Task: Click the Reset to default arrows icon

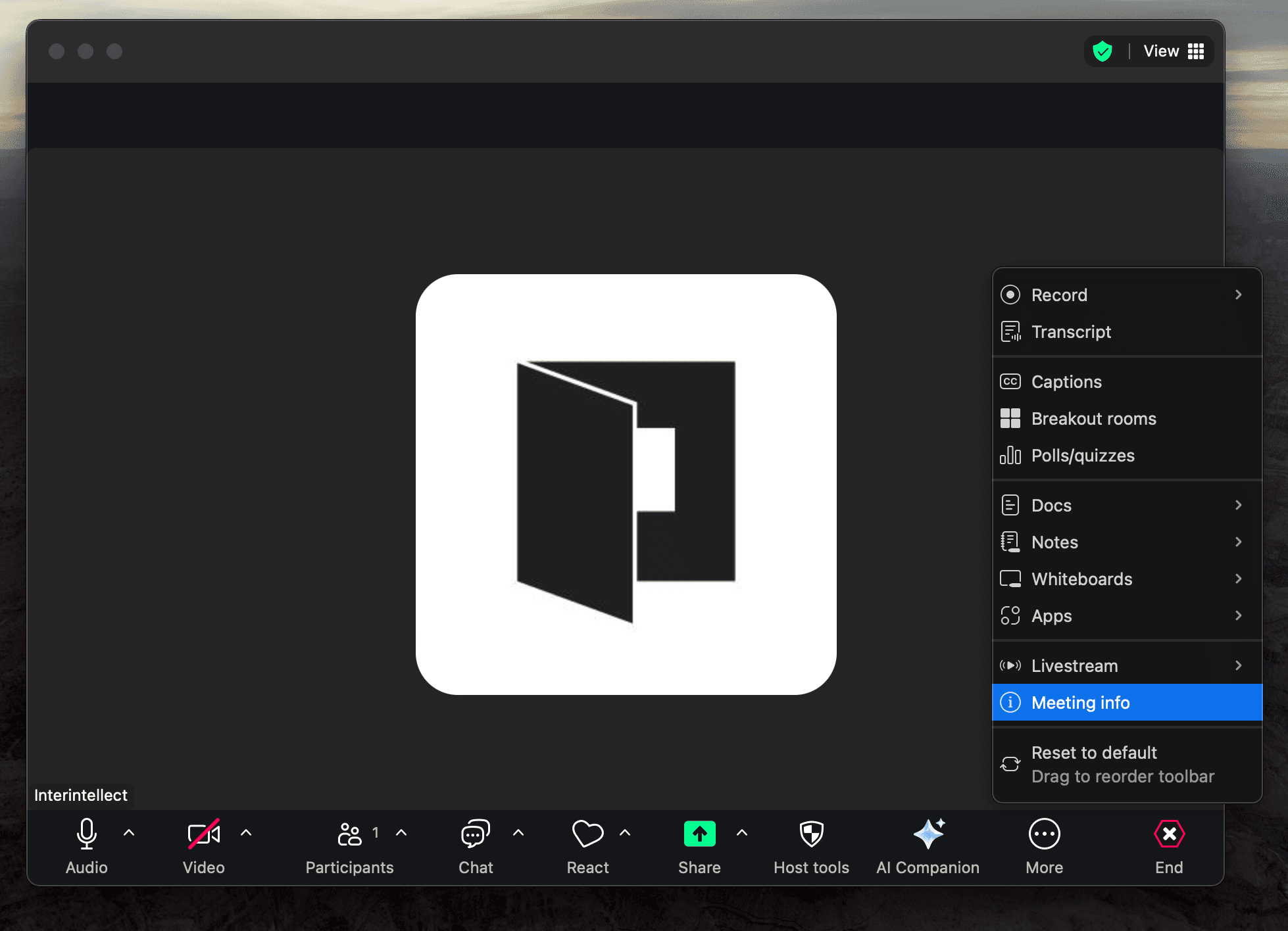Action: [x=1010, y=764]
